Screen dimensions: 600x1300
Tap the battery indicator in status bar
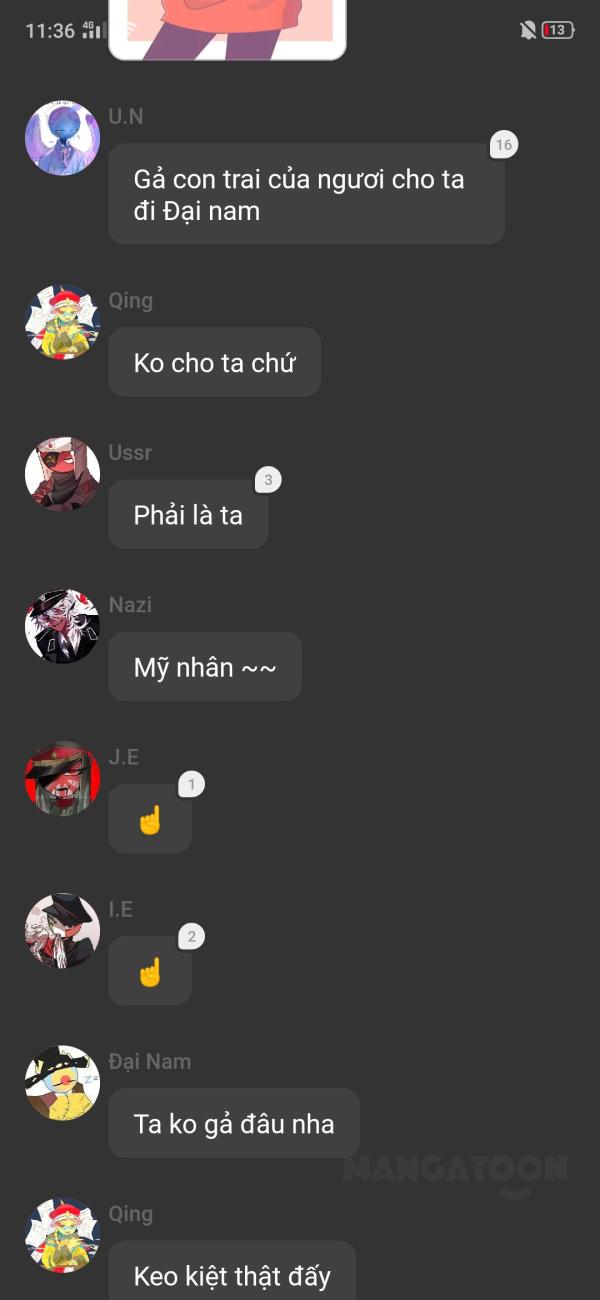tap(558, 30)
